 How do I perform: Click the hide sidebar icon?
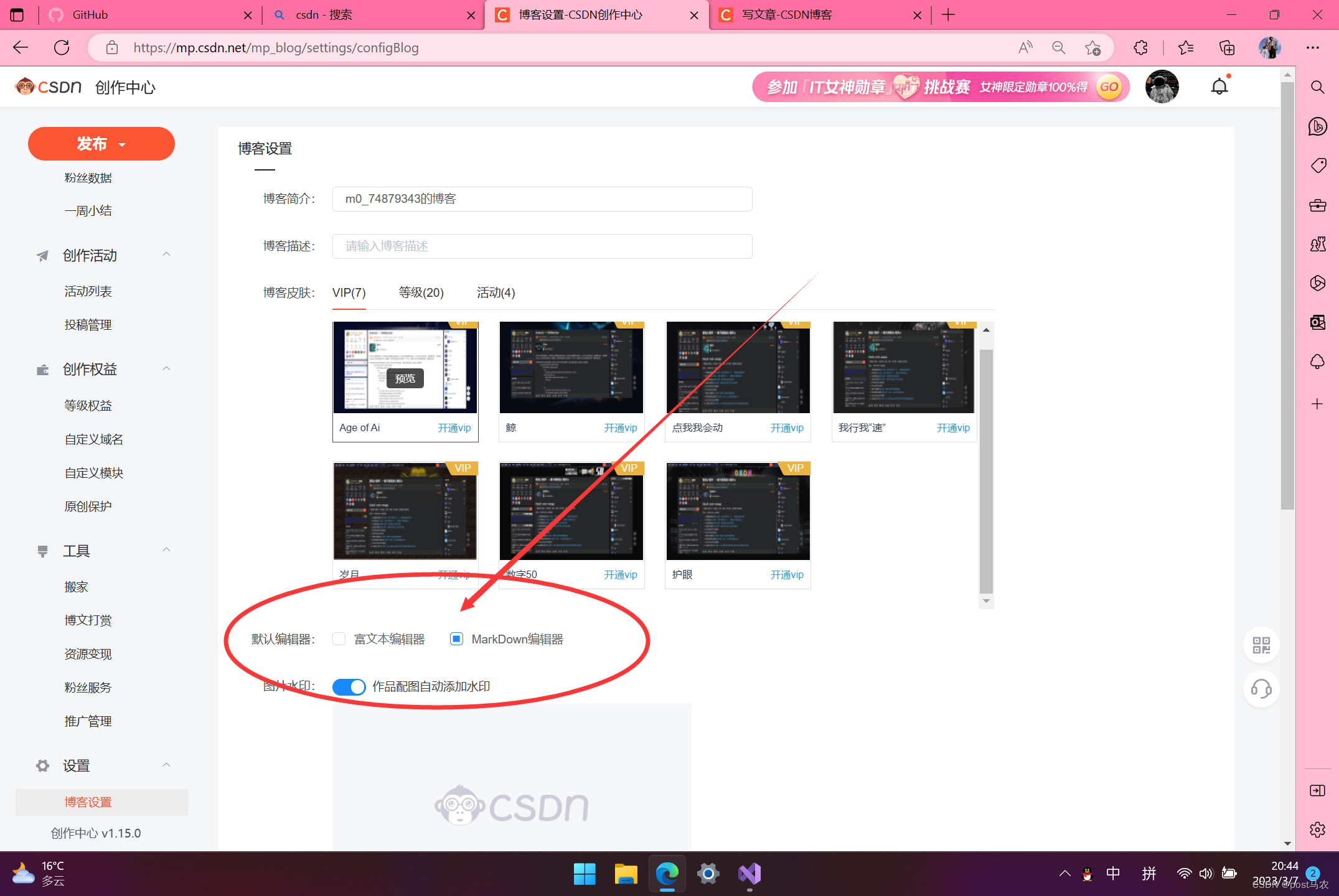point(1317,790)
